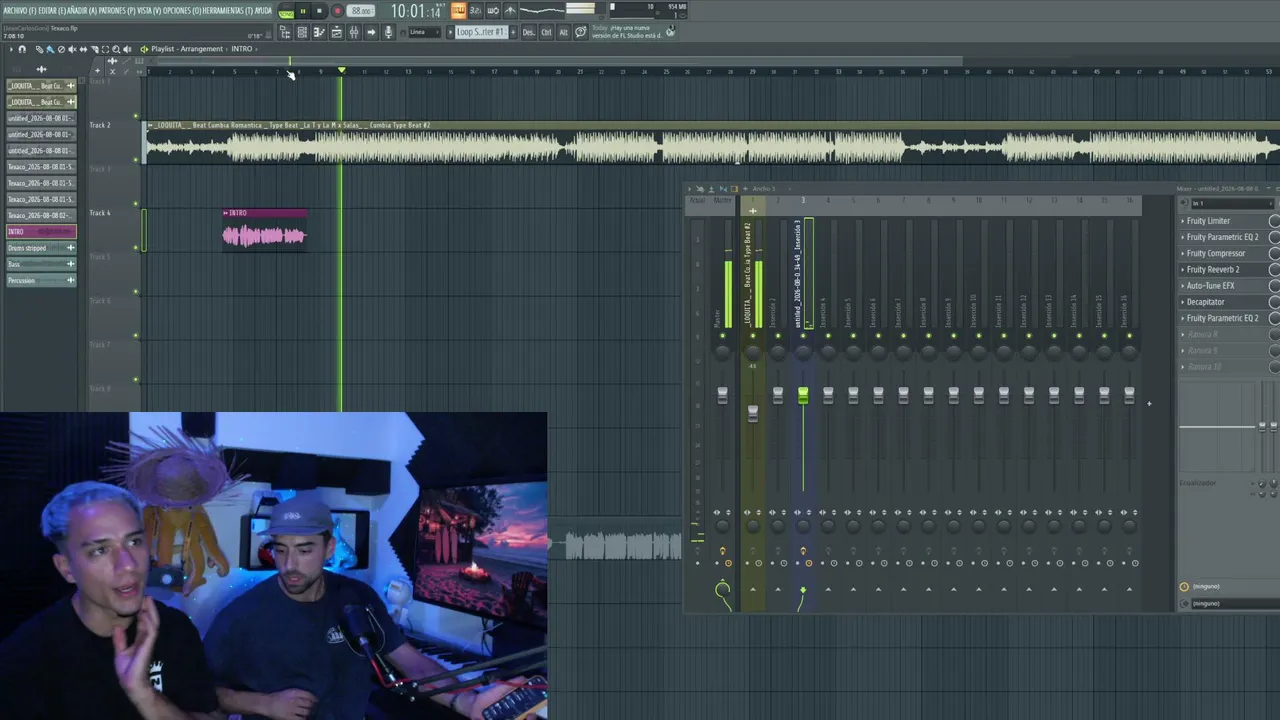Open Fruity Reeverb 2 slot arrow menu

(x=1183, y=269)
